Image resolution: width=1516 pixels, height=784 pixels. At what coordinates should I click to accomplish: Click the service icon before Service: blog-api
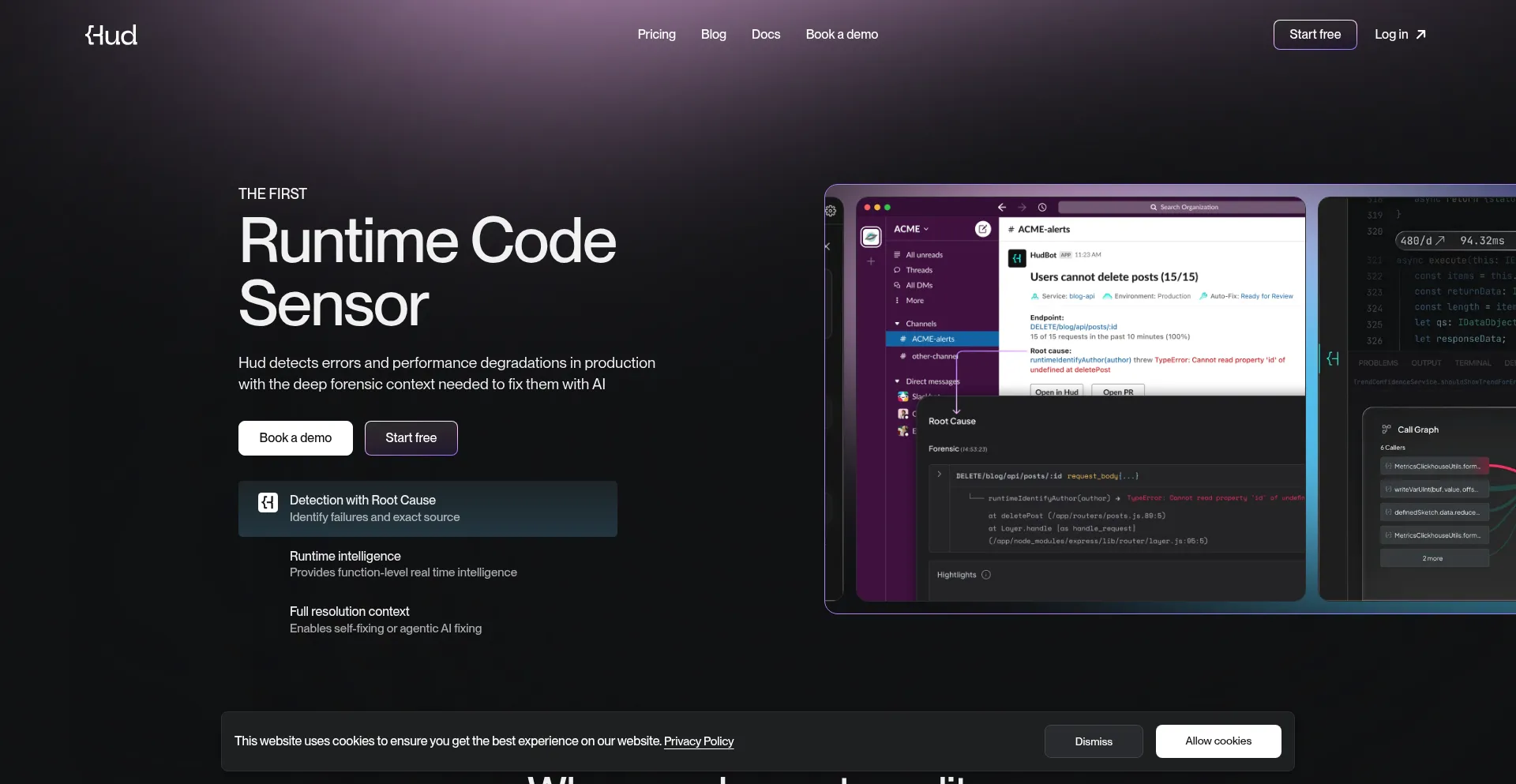pyautogui.click(x=1035, y=297)
